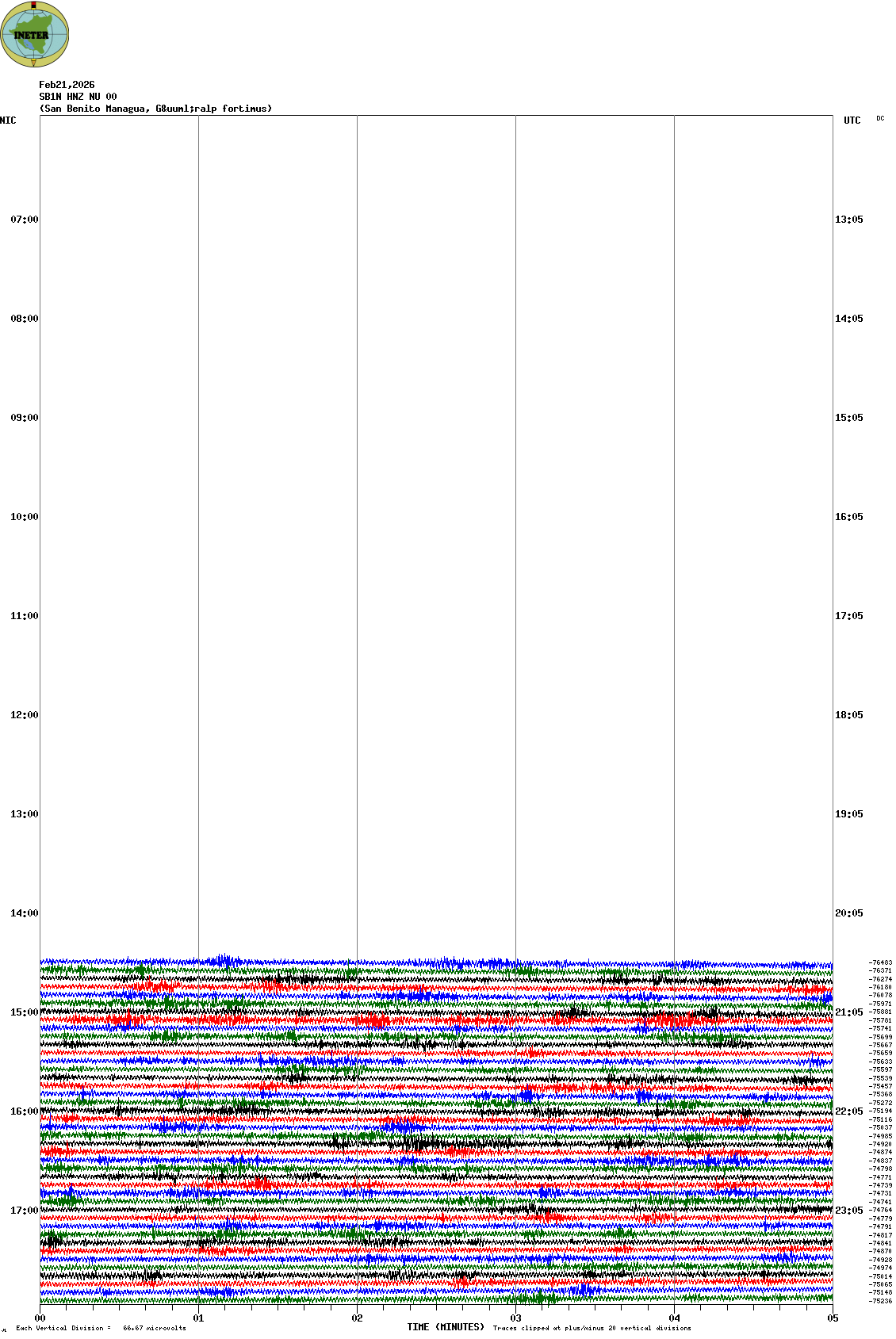Click the Each Vertical Division scale note

(x=101, y=1328)
